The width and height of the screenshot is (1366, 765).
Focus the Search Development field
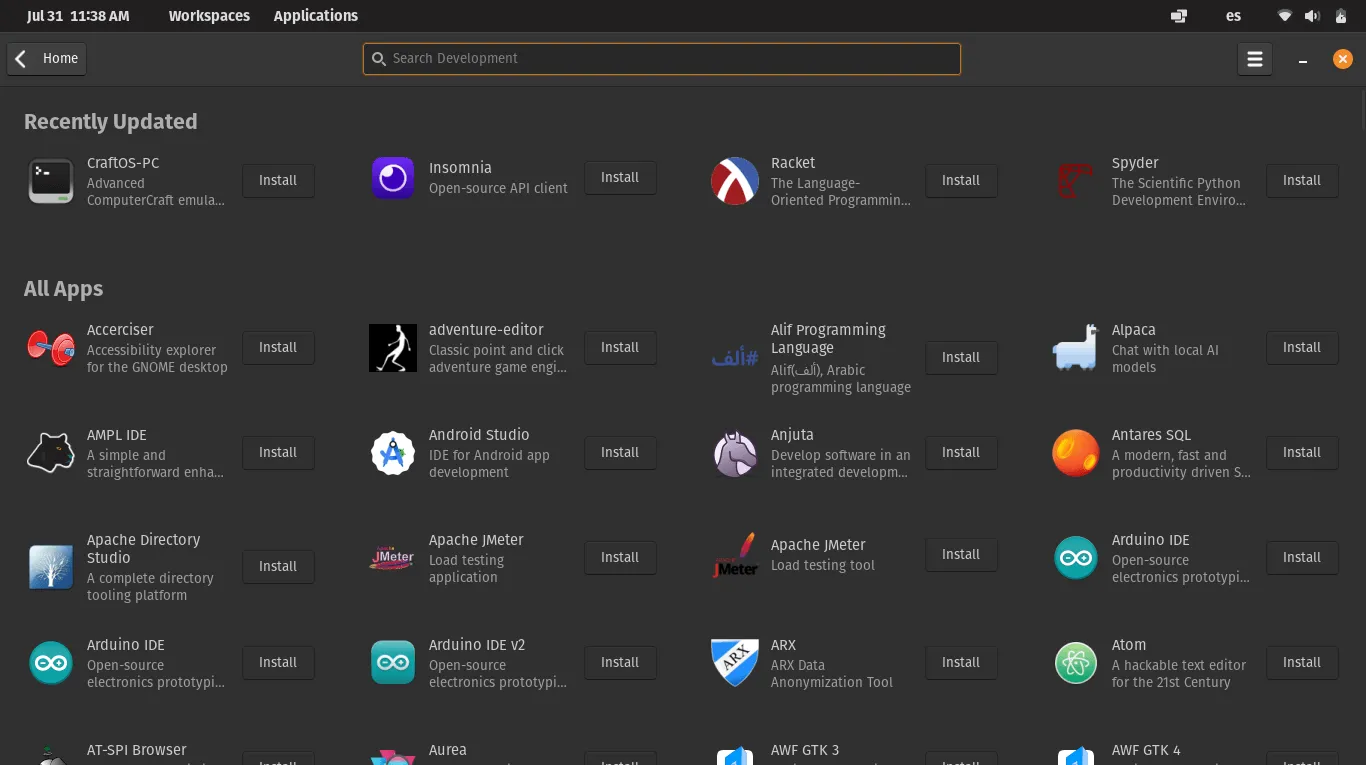[x=662, y=59]
